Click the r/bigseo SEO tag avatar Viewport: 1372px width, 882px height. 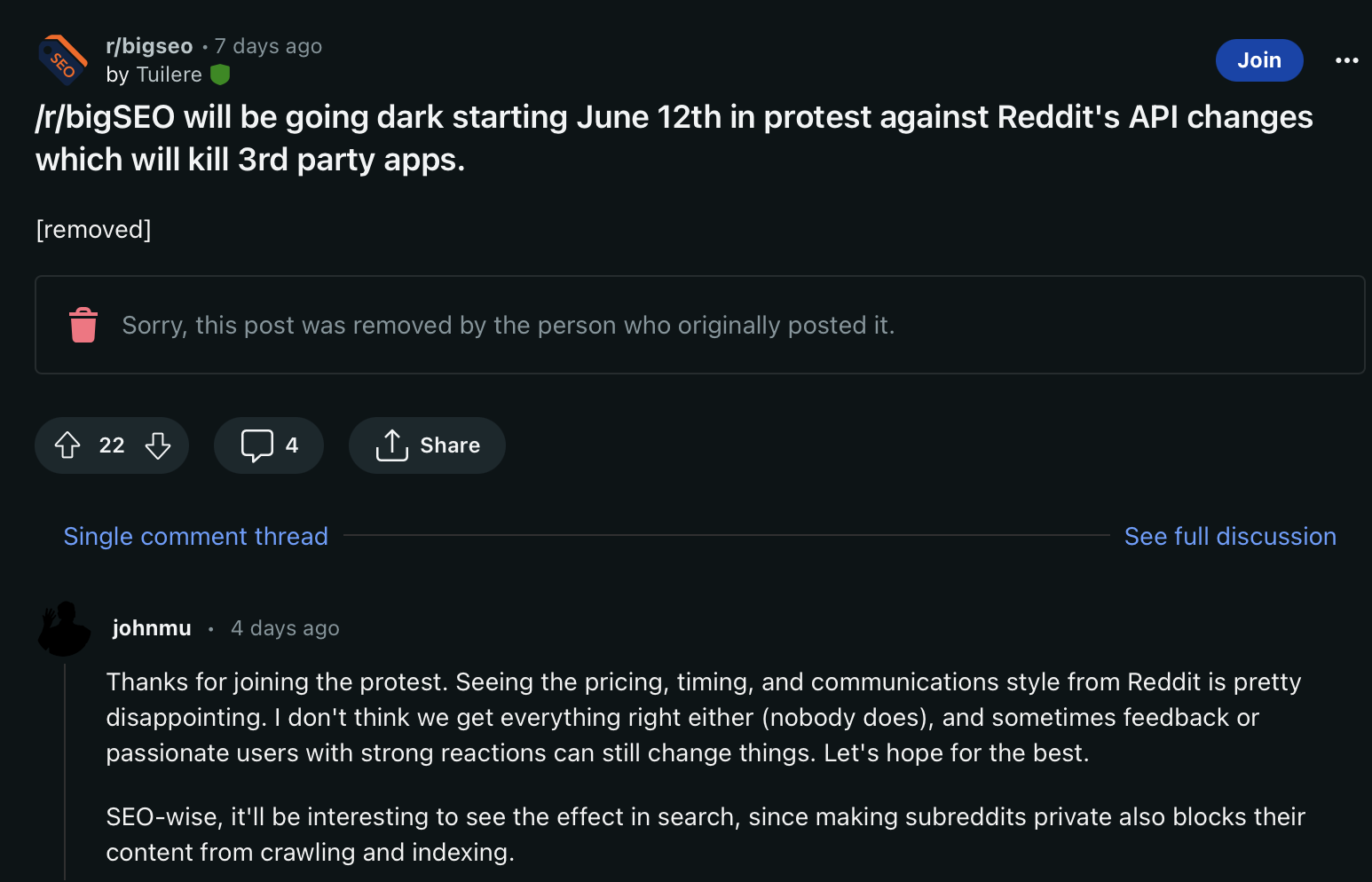63,60
